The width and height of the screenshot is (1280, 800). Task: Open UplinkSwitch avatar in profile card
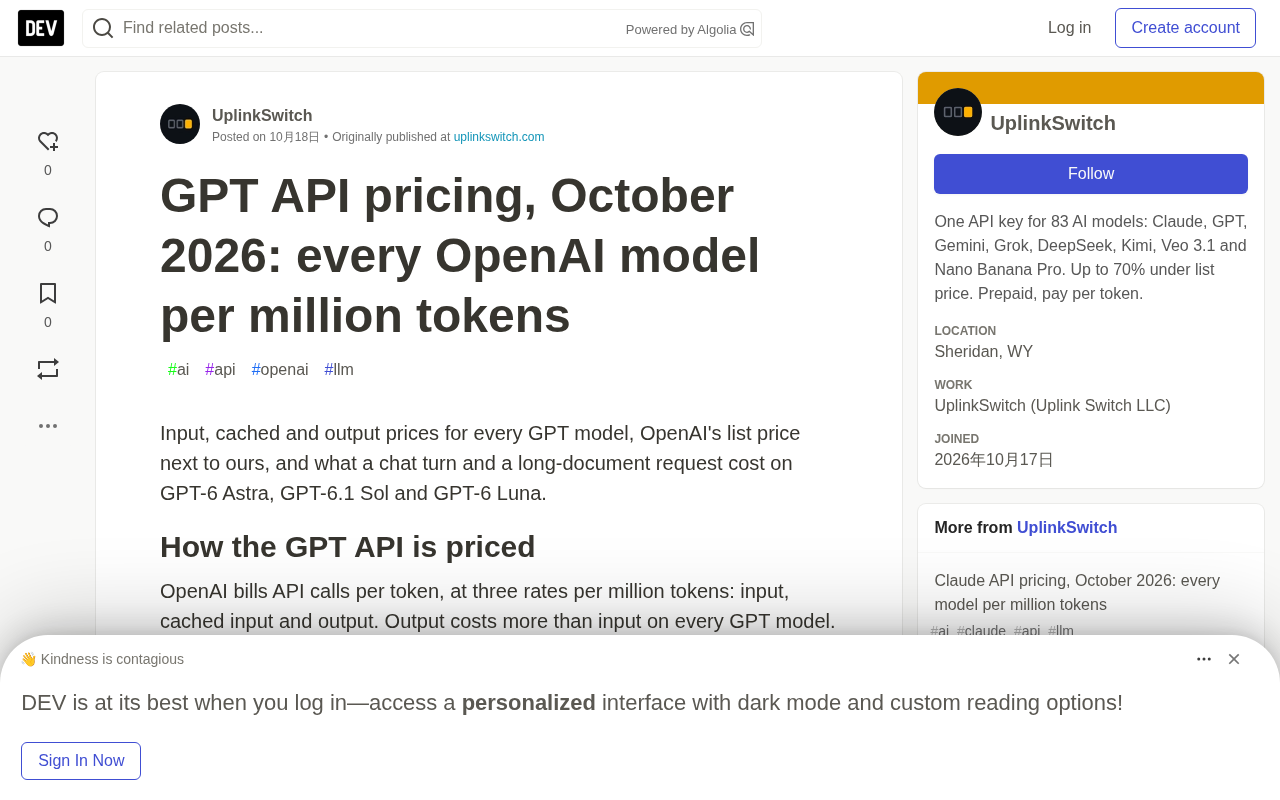[x=958, y=112]
